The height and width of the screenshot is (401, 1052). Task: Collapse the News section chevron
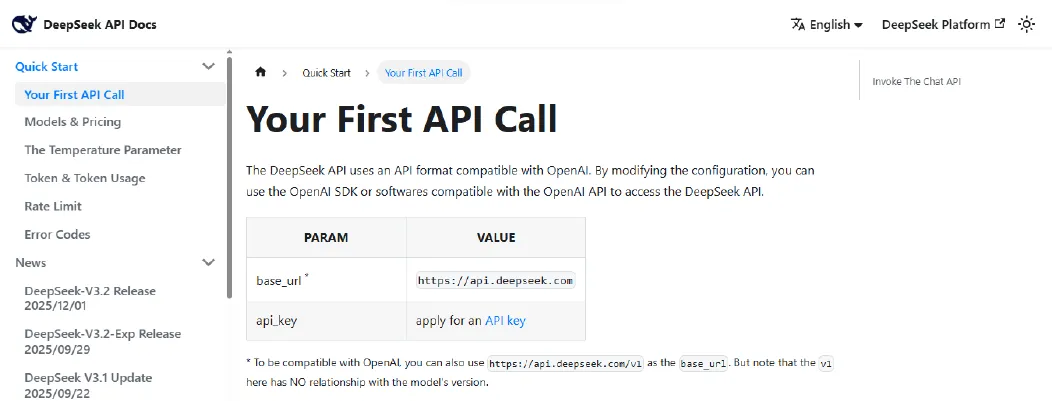click(x=209, y=262)
